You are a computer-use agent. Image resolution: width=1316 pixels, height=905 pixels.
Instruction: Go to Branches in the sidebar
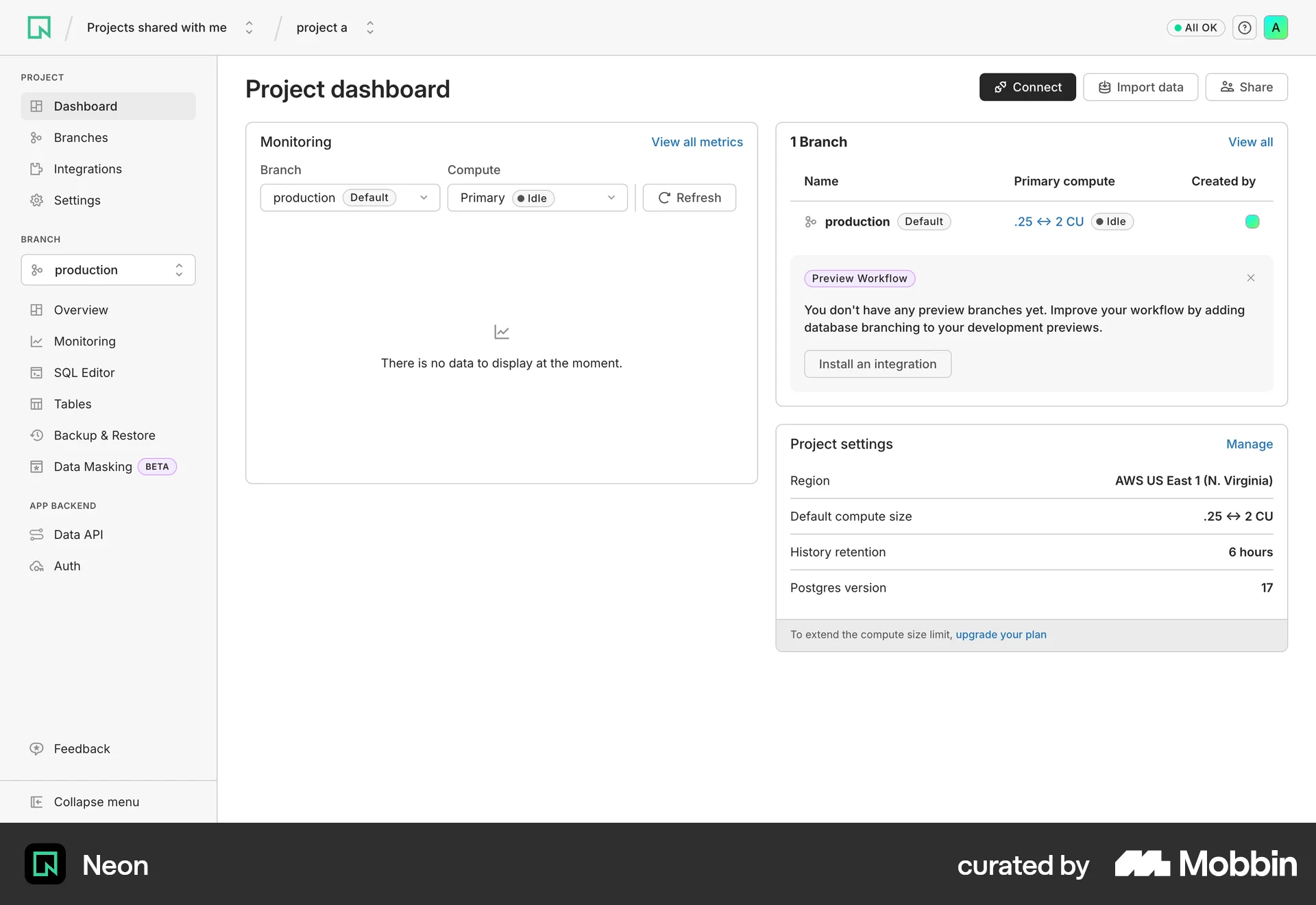[x=108, y=138]
